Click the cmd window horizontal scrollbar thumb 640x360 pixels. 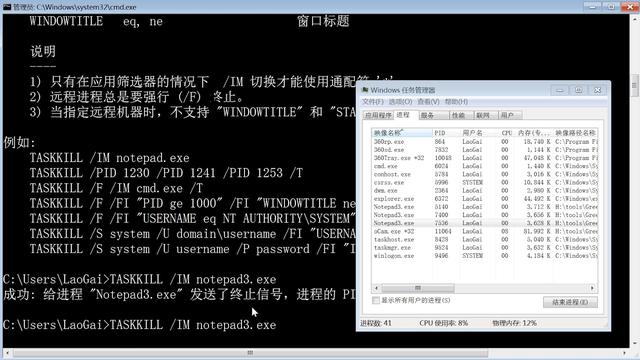click(250, 353)
